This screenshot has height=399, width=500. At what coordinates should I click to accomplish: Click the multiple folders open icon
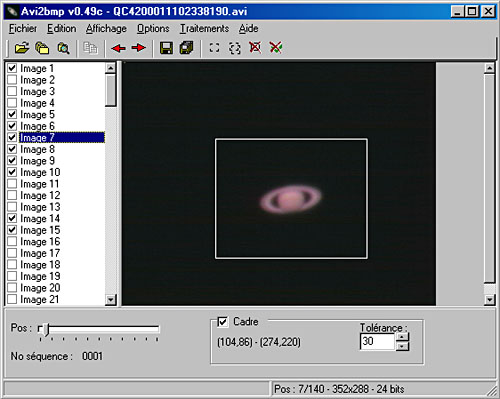(x=42, y=48)
